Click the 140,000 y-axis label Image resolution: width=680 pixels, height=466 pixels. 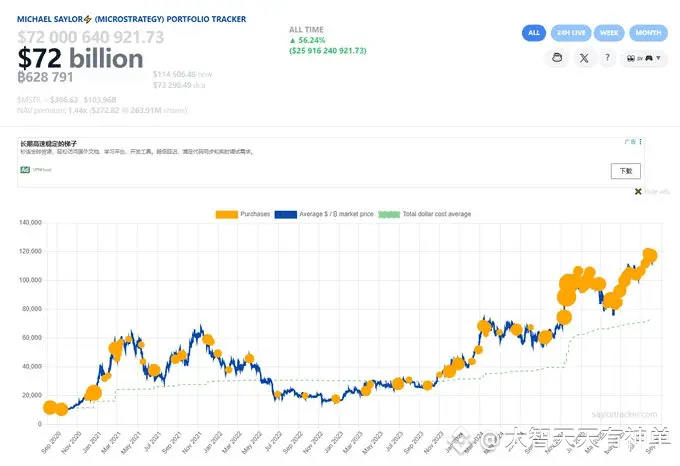[30, 223]
